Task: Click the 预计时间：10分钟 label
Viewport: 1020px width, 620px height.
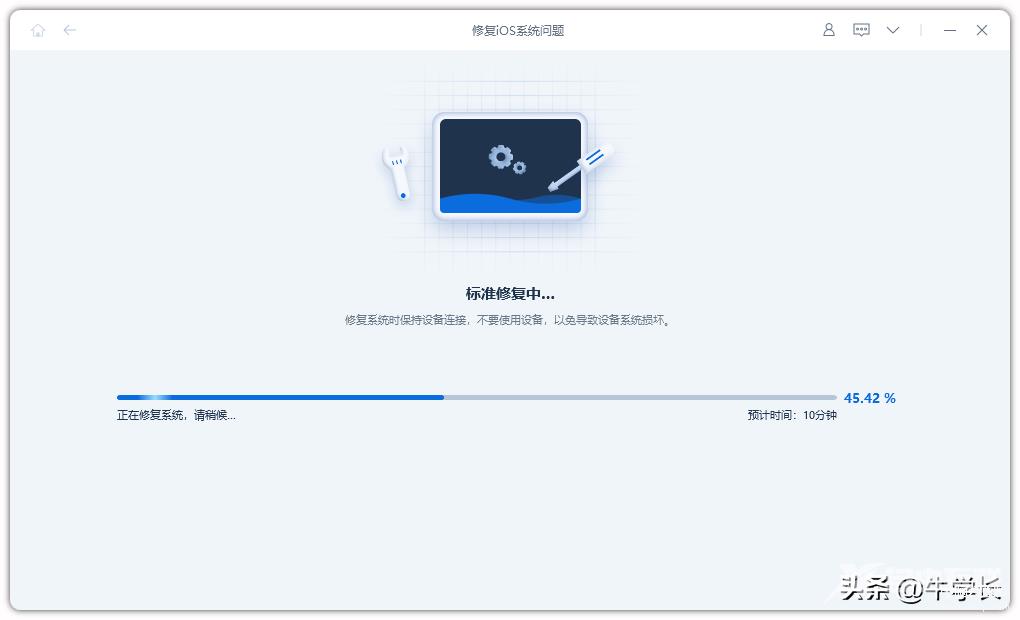Action: [x=792, y=415]
